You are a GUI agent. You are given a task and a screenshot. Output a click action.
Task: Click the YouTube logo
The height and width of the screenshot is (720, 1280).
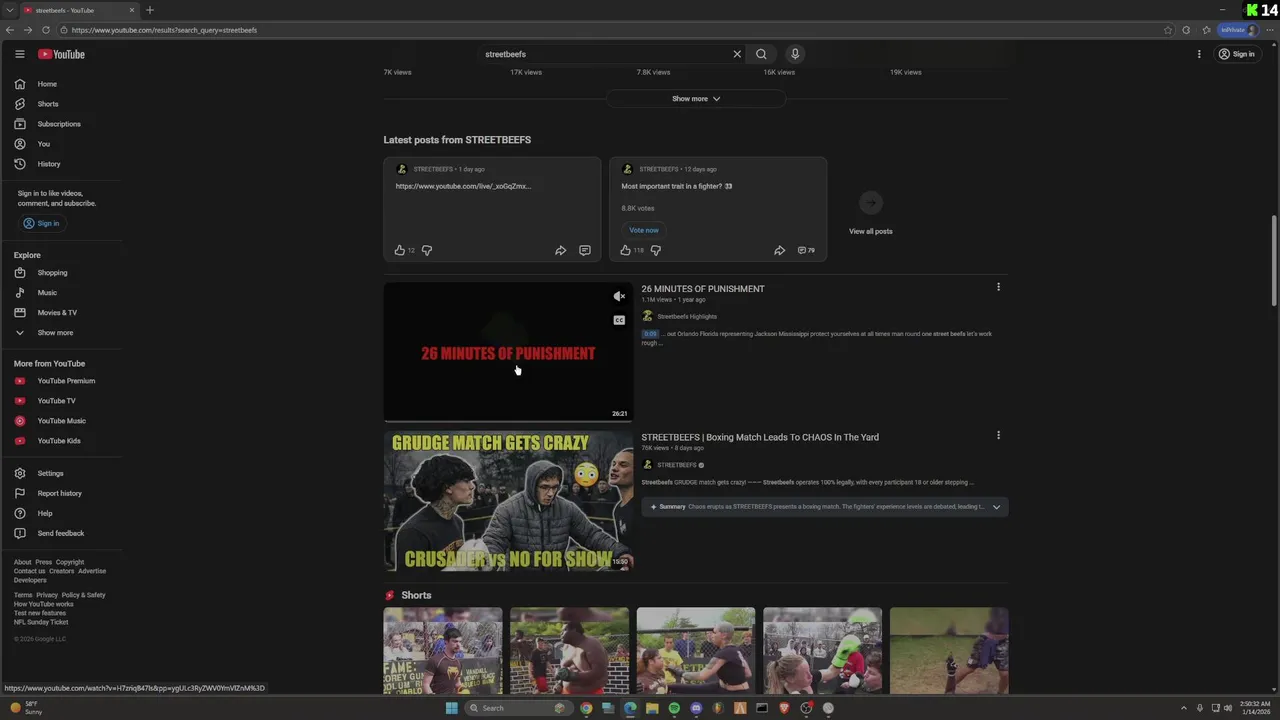click(61, 54)
